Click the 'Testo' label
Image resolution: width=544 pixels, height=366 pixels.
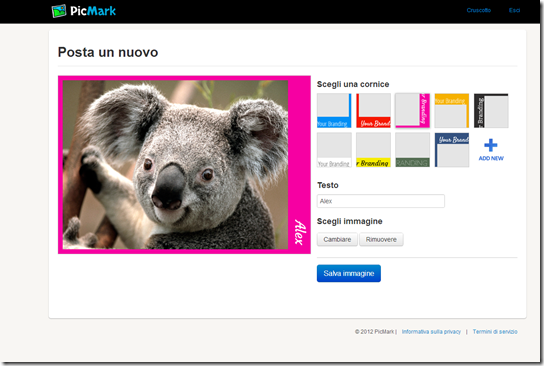[x=328, y=185]
